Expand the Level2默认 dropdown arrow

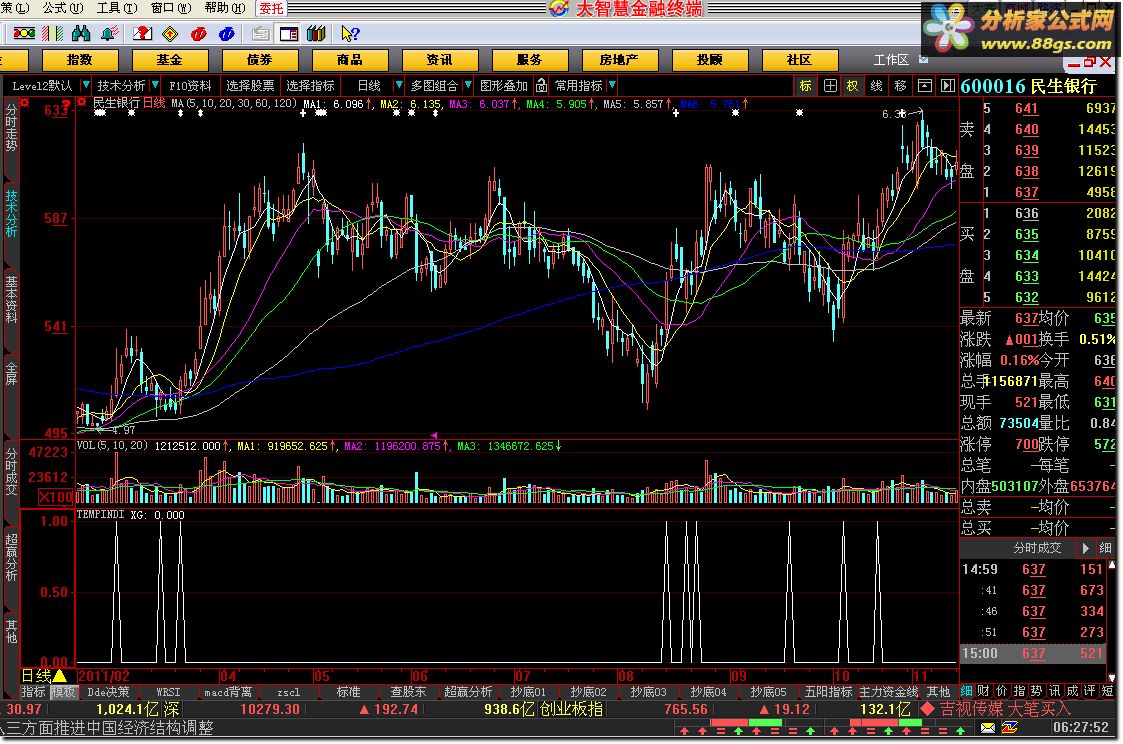point(85,85)
